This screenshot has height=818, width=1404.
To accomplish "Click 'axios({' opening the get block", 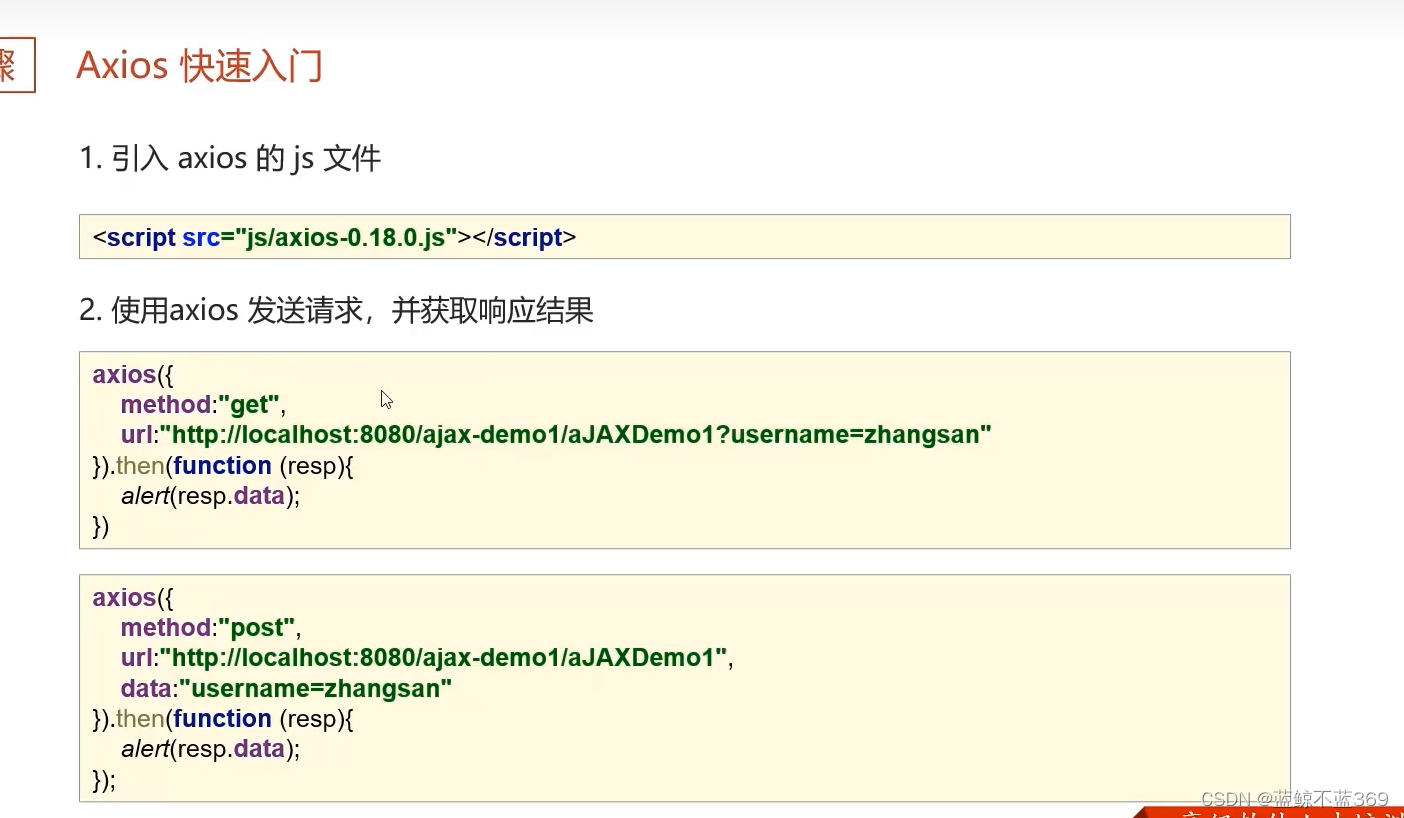I will tap(133, 374).
